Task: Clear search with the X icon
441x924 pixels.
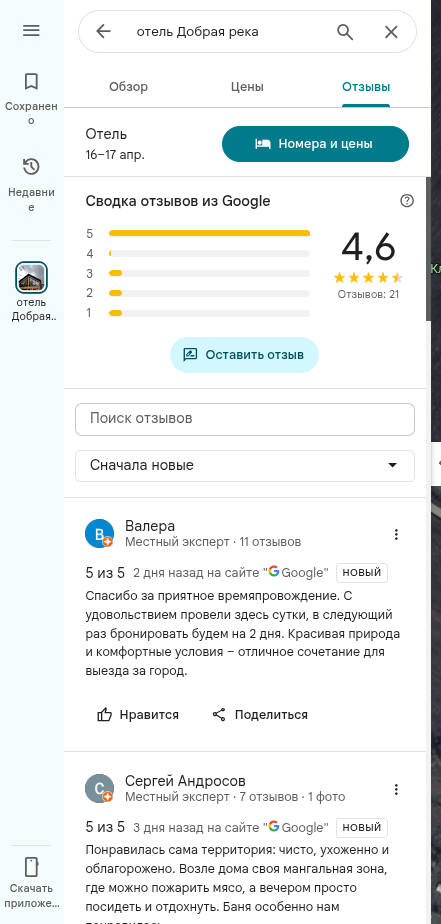Action: pos(391,32)
